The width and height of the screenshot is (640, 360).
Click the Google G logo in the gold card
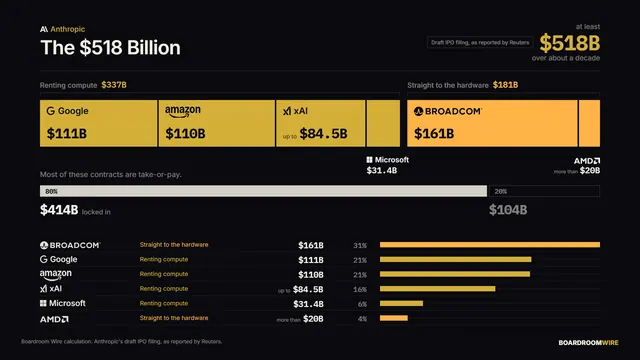tap(51, 111)
